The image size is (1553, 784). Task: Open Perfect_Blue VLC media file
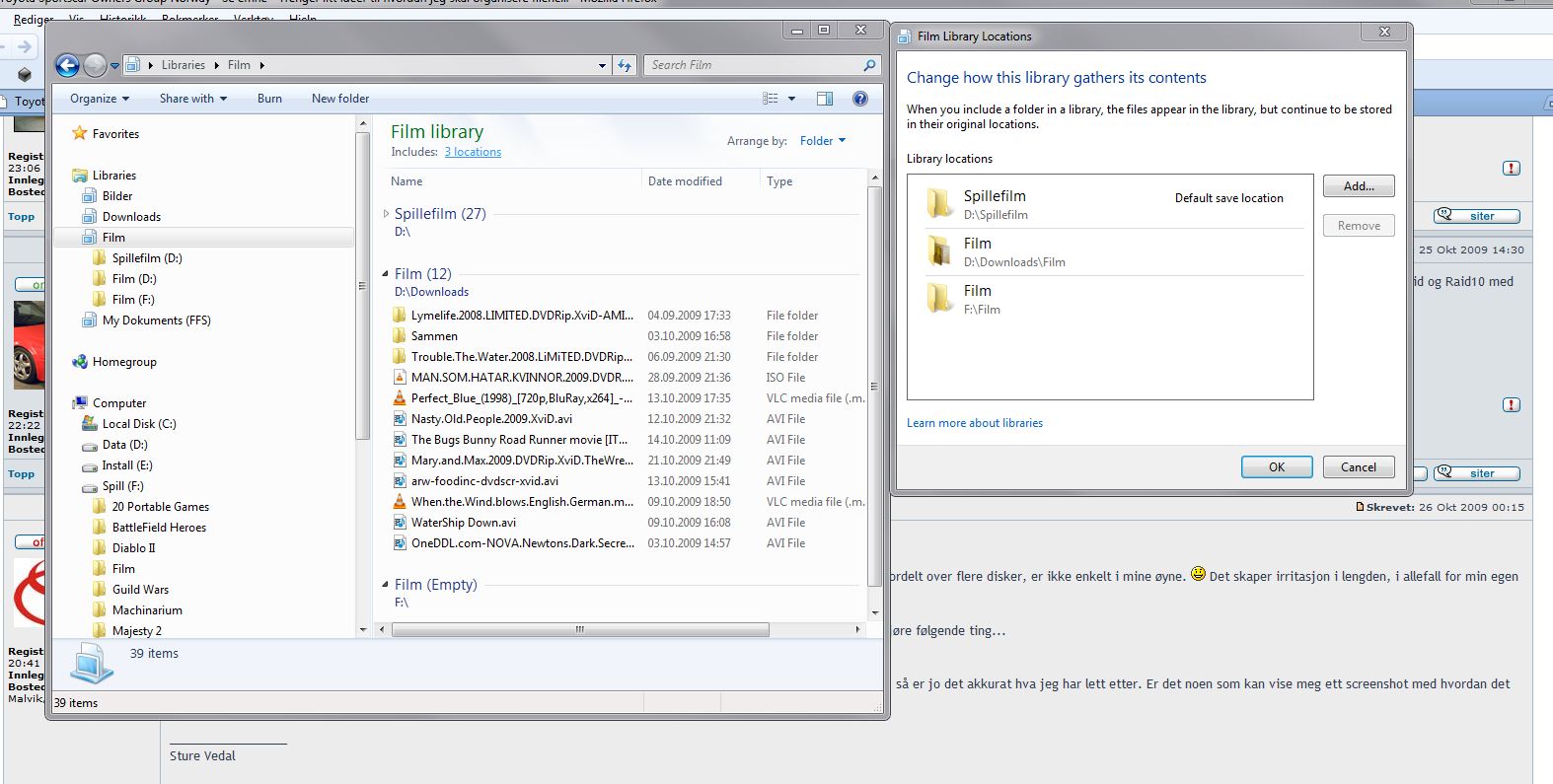[521, 398]
